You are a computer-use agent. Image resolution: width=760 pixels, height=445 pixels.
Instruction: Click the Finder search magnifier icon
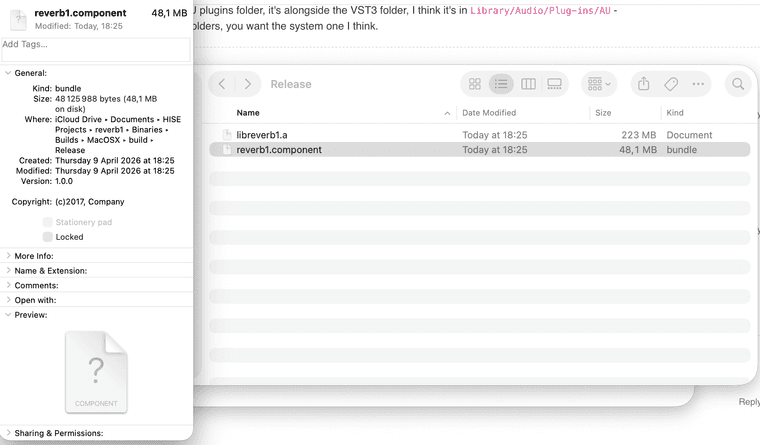[x=738, y=84]
